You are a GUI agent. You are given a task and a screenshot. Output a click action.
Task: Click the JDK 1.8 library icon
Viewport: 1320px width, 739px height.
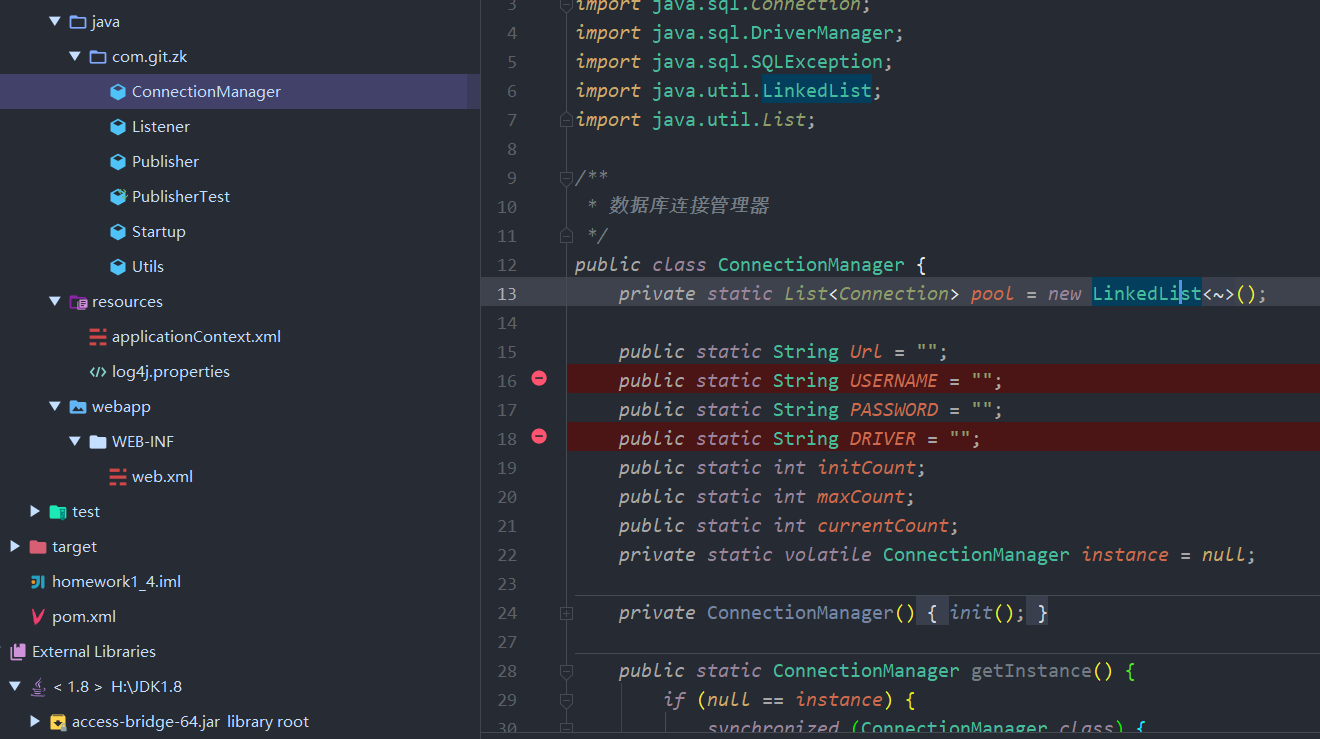(38, 686)
